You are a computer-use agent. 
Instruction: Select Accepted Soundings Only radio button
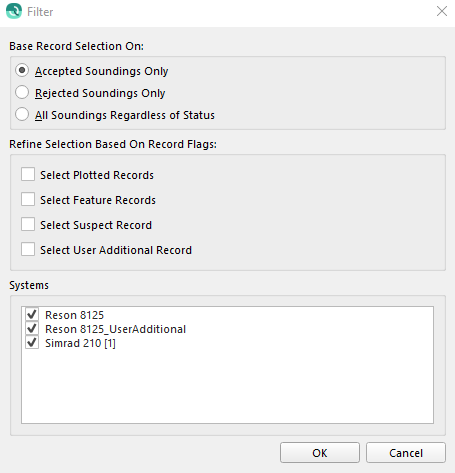coord(22,70)
